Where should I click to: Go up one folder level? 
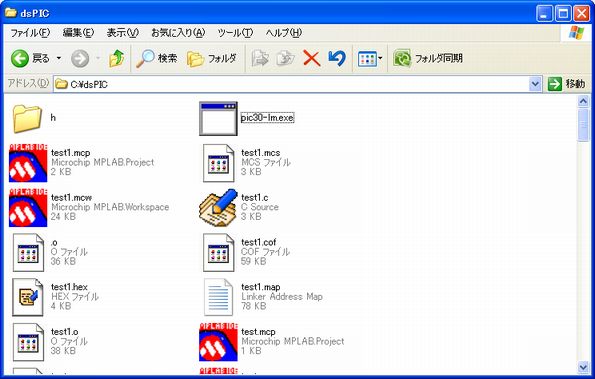coord(116,58)
